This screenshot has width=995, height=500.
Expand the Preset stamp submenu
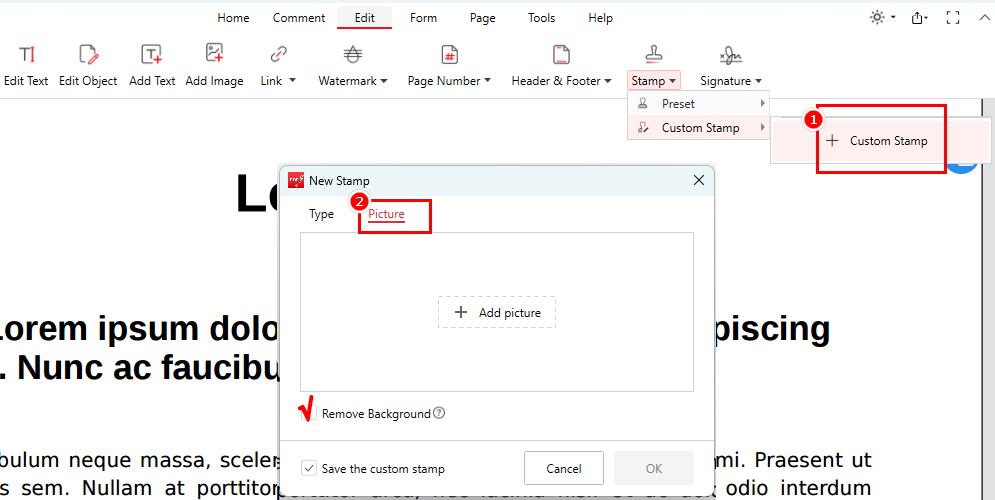click(698, 104)
